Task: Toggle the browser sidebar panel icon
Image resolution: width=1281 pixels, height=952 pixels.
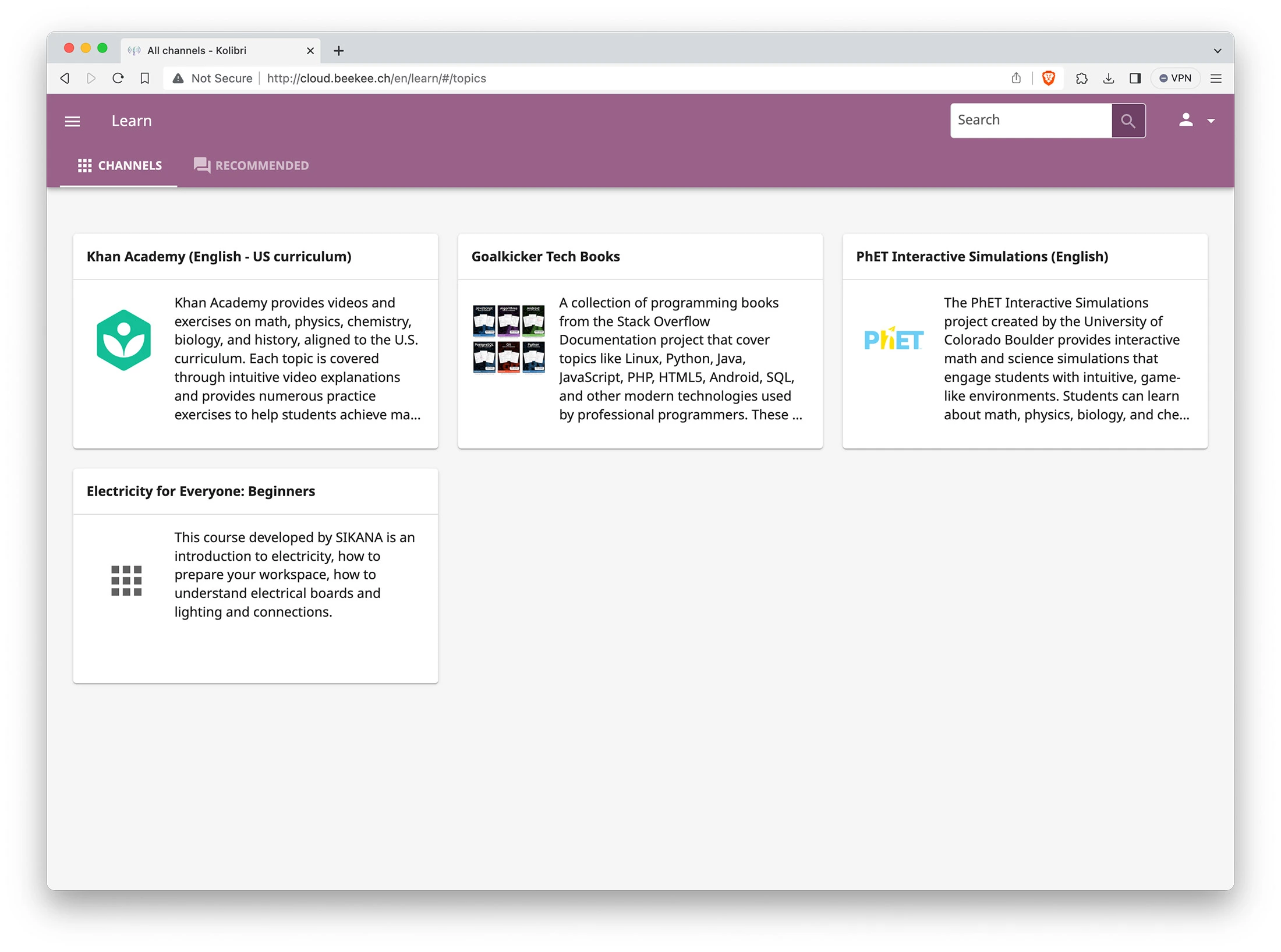Action: 1135,78
